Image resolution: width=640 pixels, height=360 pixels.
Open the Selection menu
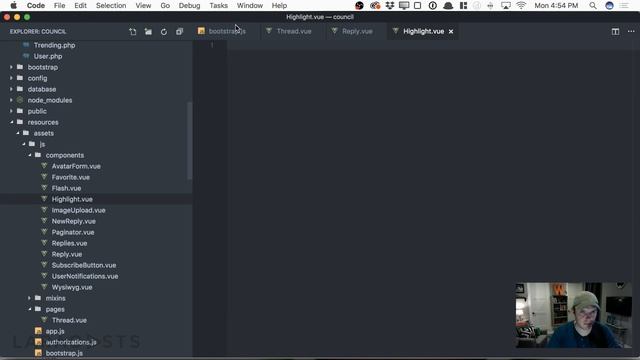pos(111,6)
